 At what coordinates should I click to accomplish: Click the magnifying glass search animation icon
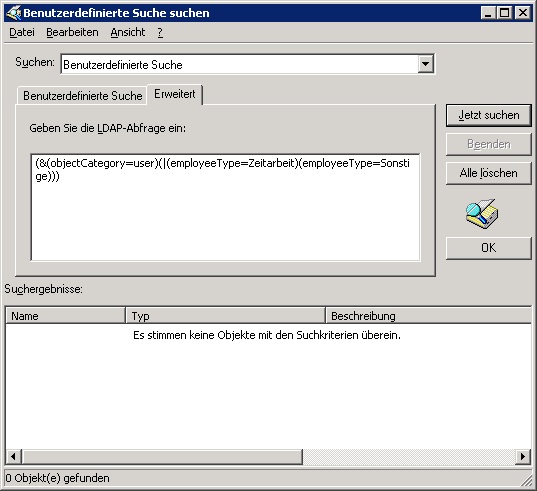pyautogui.click(x=482, y=214)
